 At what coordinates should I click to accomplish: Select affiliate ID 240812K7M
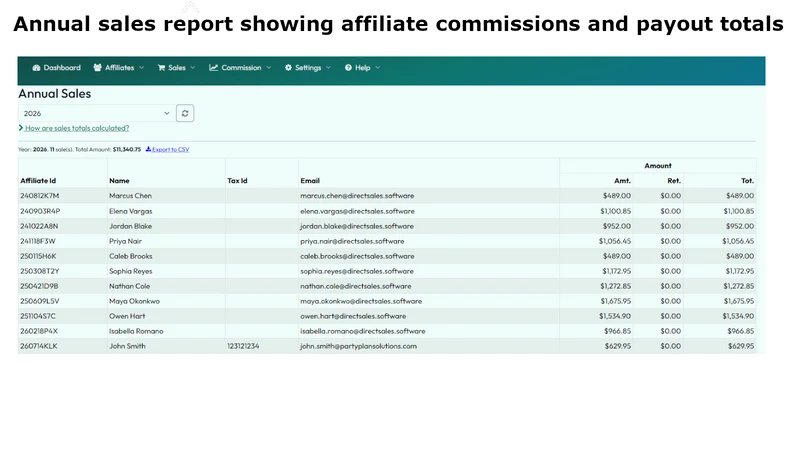click(40, 196)
